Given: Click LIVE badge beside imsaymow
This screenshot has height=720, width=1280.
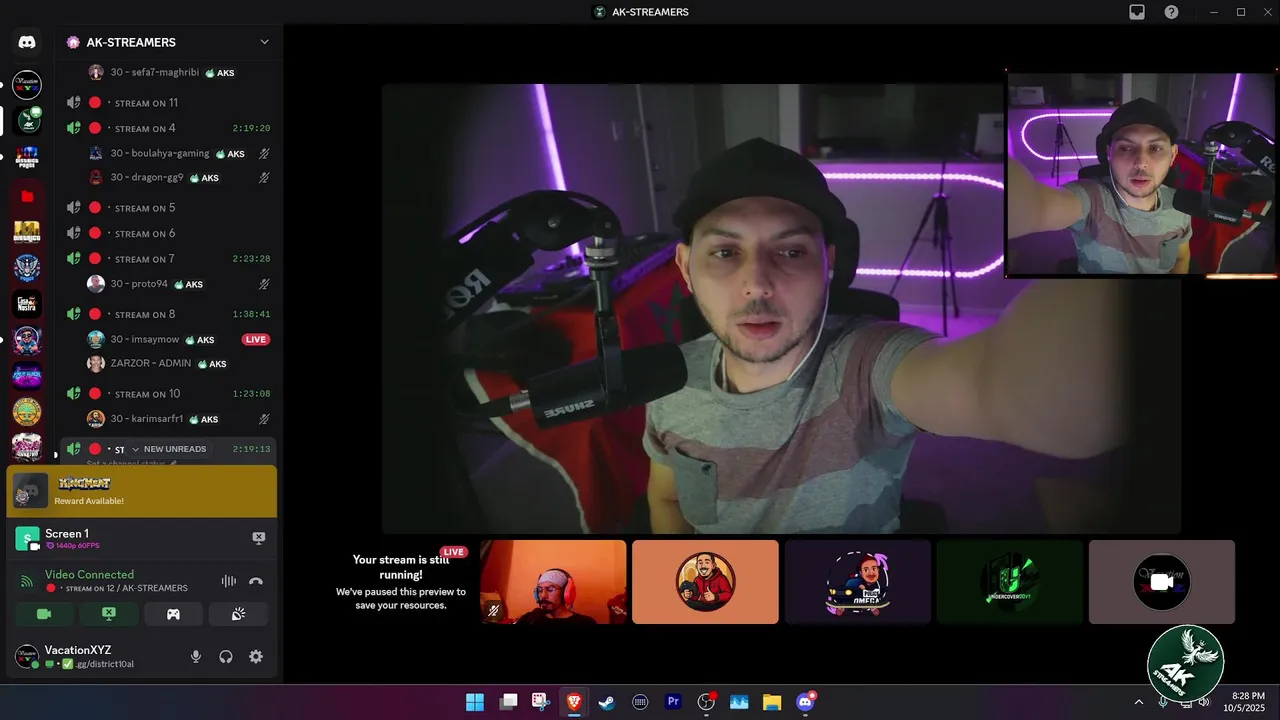Looking at the screenshot, I should pos(256,339).
